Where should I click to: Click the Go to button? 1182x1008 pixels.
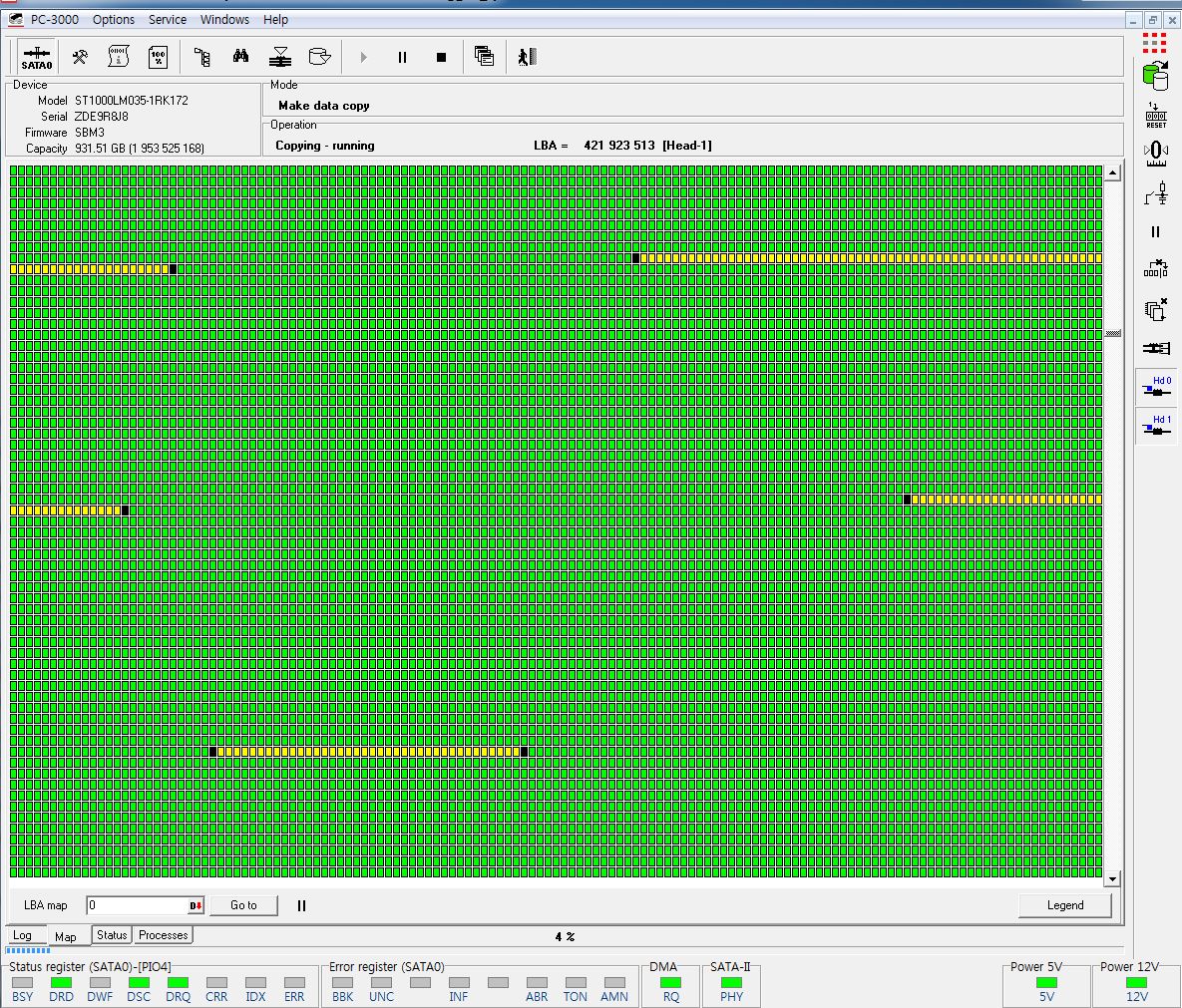(243, 905)
